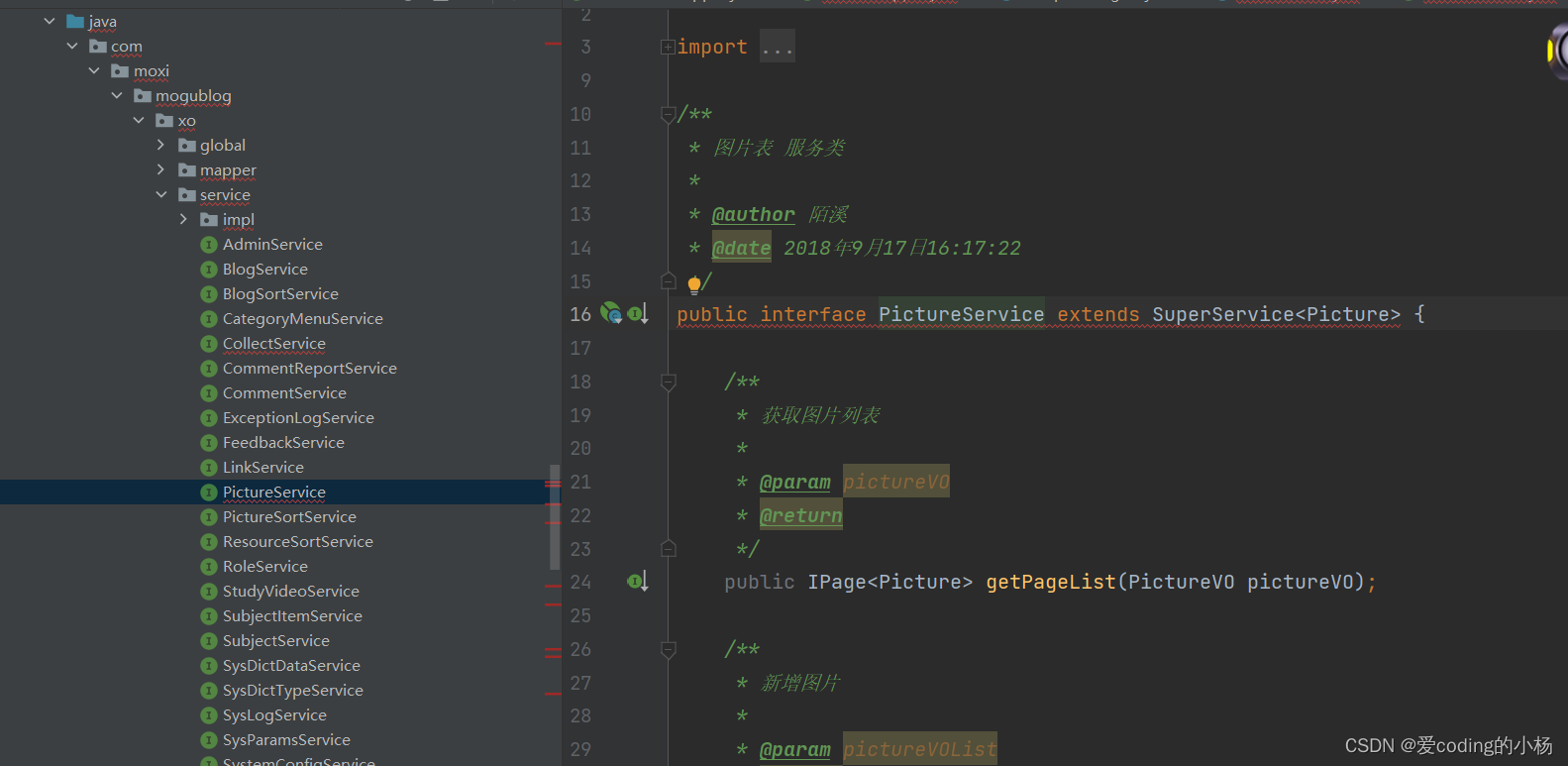Viewport: 1568px width, 766px height.
Task: Expand the impl package
Action: tap(183, 219)
